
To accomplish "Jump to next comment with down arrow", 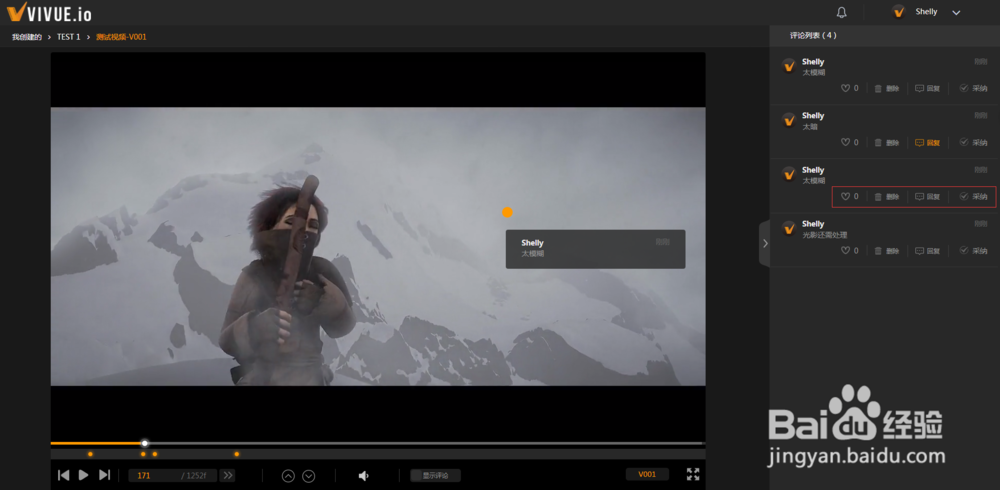I will pos(309,475).
